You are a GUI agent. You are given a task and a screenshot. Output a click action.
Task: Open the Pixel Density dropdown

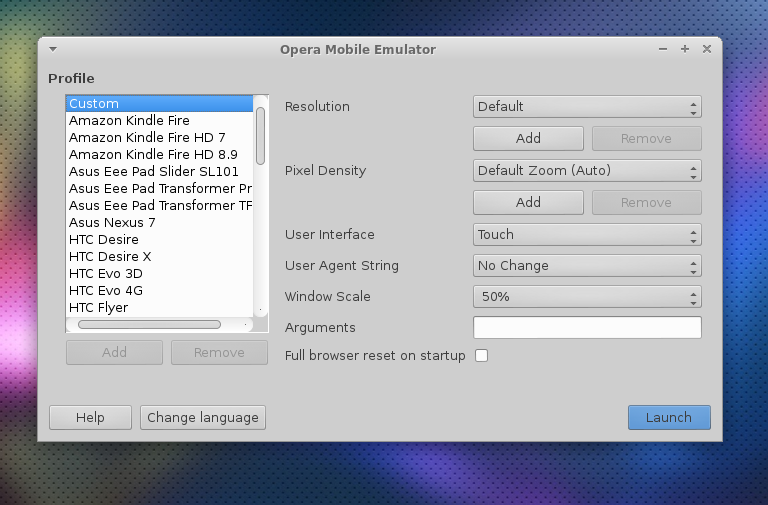click(x=587, y=170)
